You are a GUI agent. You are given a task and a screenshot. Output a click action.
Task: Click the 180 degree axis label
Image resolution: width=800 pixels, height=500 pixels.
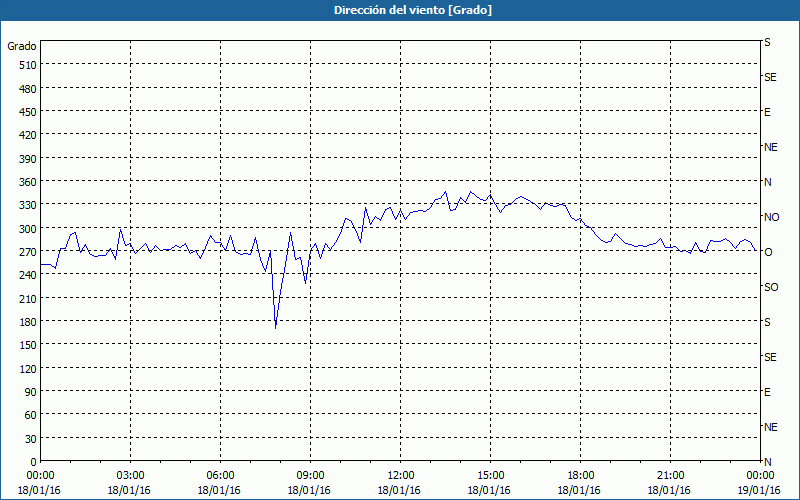pyautogui.click(x=29, y=322)
